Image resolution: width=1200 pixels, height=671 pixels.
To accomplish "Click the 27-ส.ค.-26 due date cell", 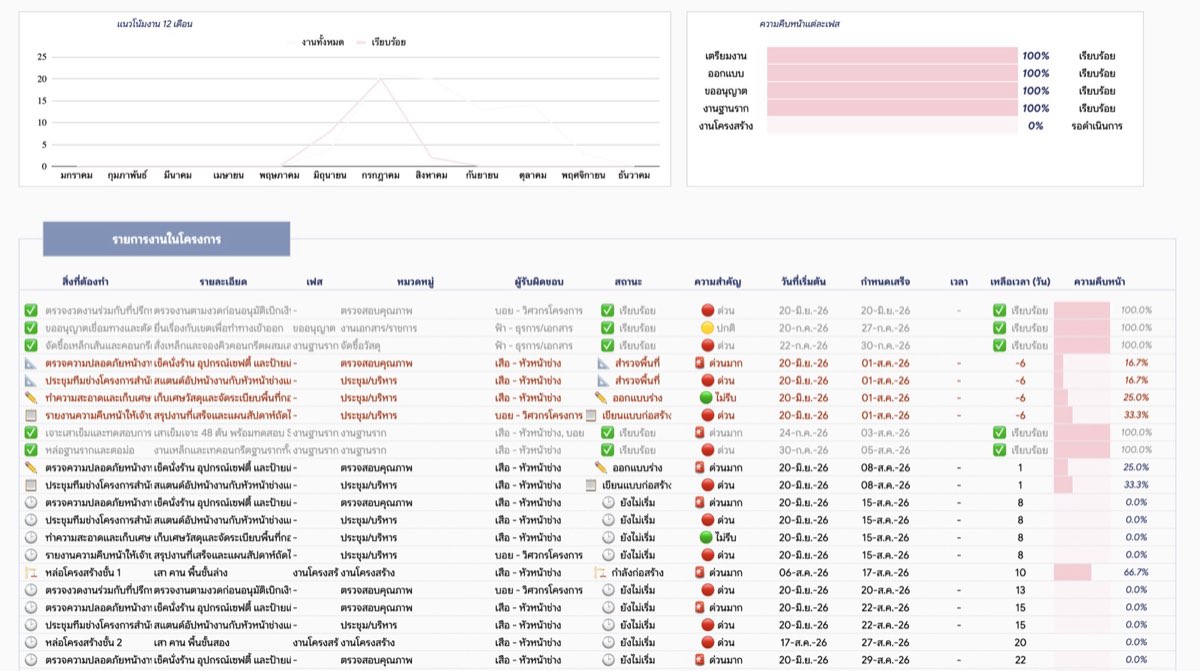I will click(x=885, y=642).
